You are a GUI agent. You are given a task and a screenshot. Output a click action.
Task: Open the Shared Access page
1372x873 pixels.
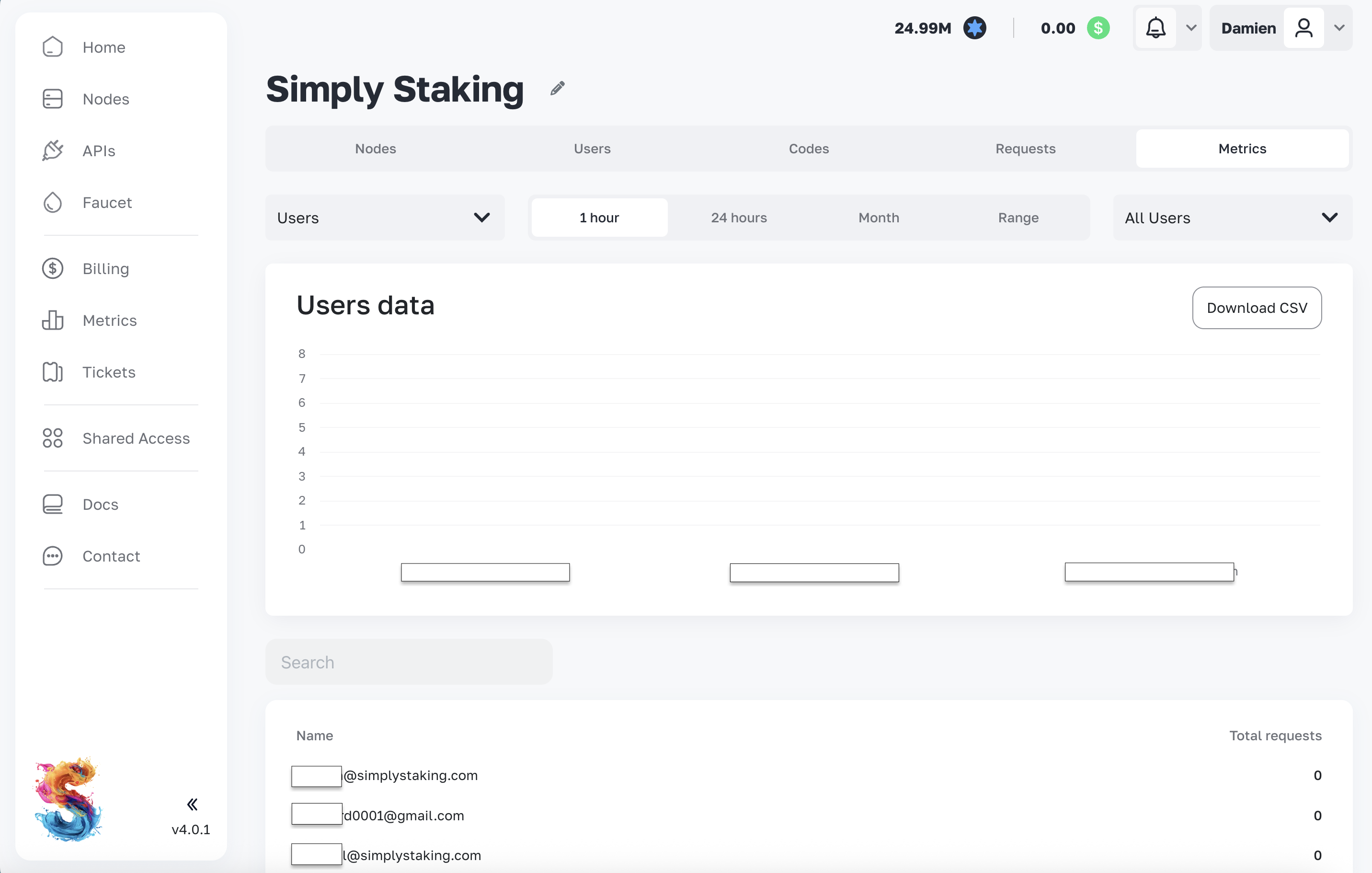[136, 439]
